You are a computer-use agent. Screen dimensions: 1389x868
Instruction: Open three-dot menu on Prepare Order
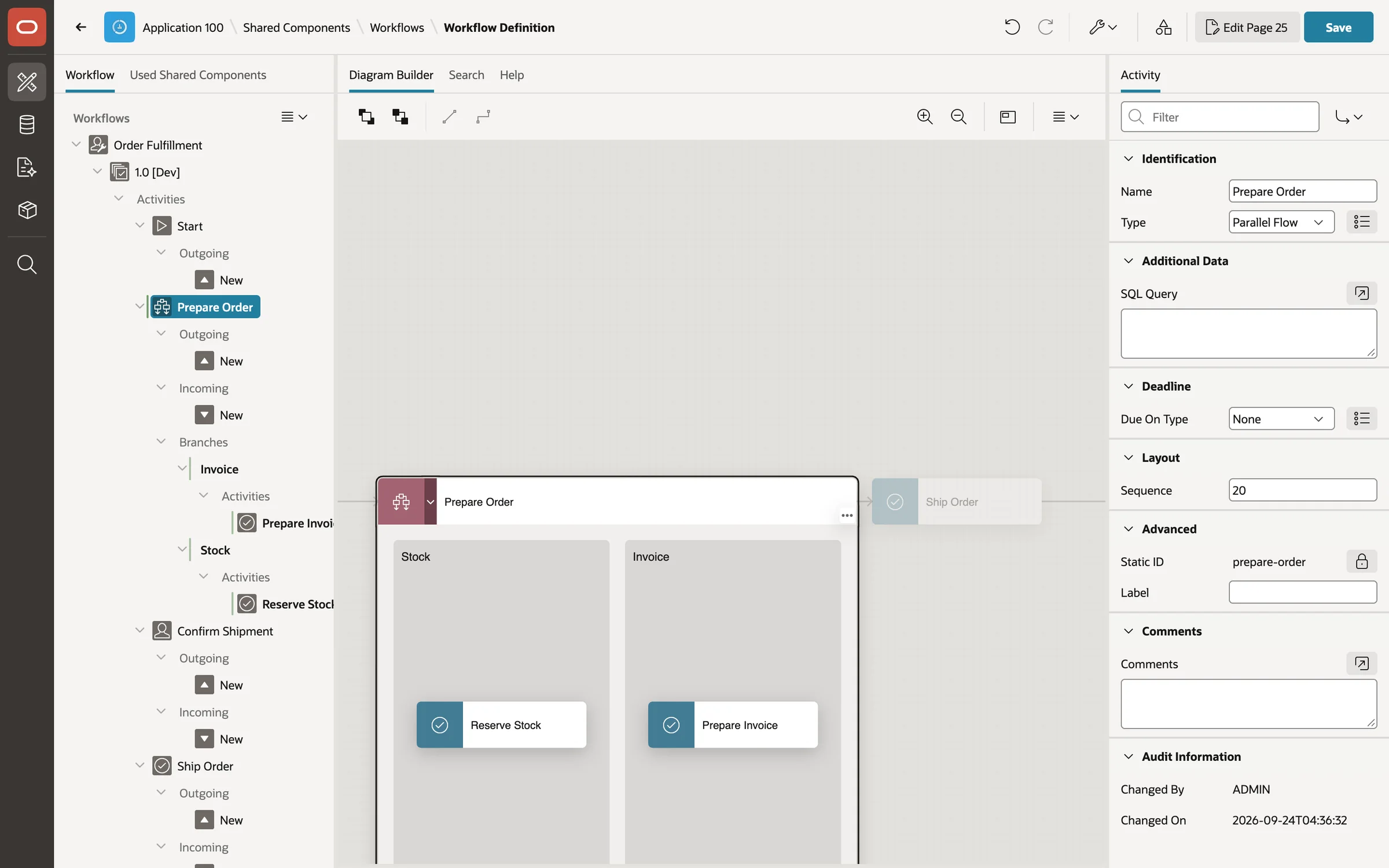tap(847, 516)
